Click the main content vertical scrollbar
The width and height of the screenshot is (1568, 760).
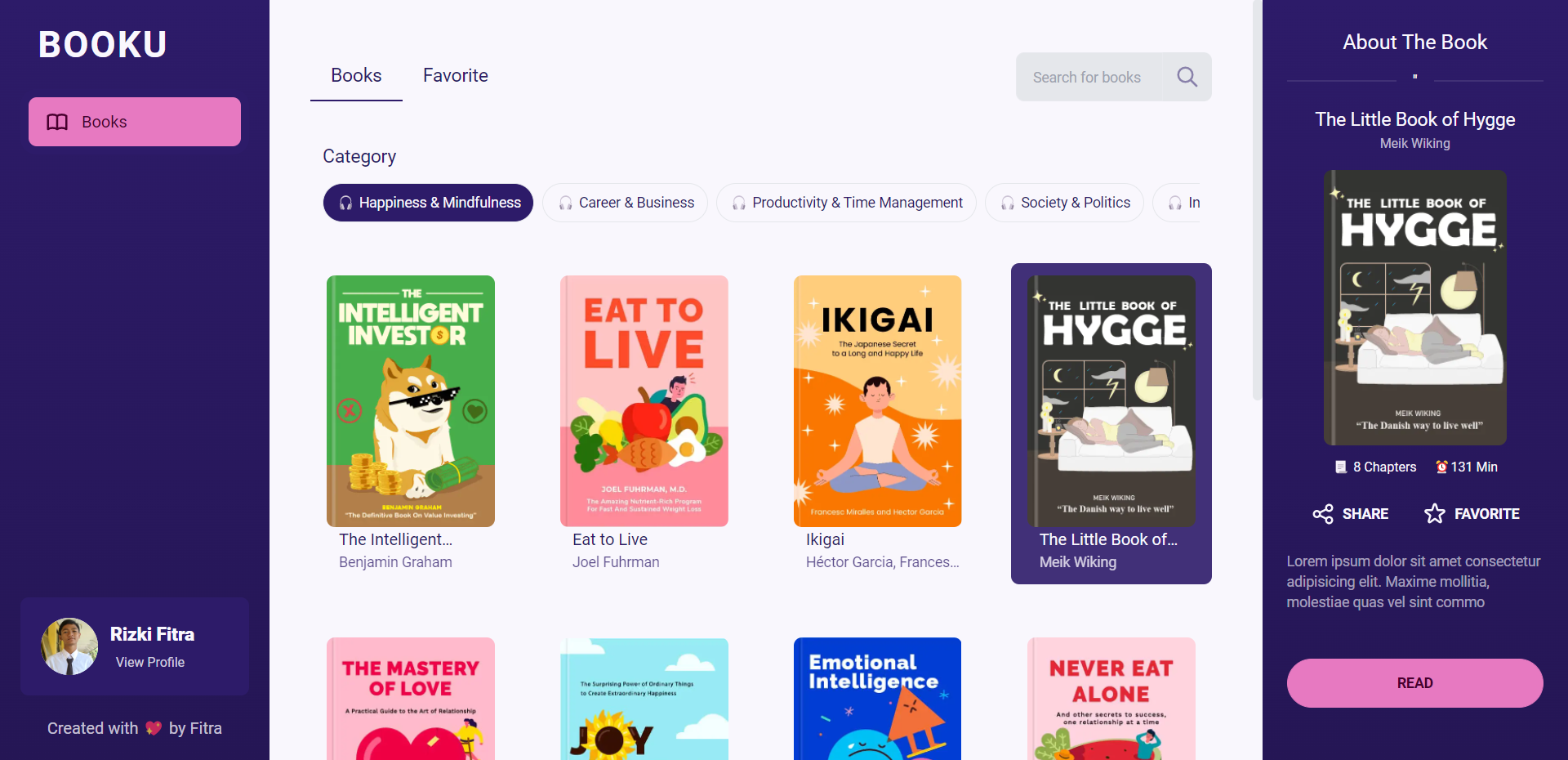click(1257, 199)
